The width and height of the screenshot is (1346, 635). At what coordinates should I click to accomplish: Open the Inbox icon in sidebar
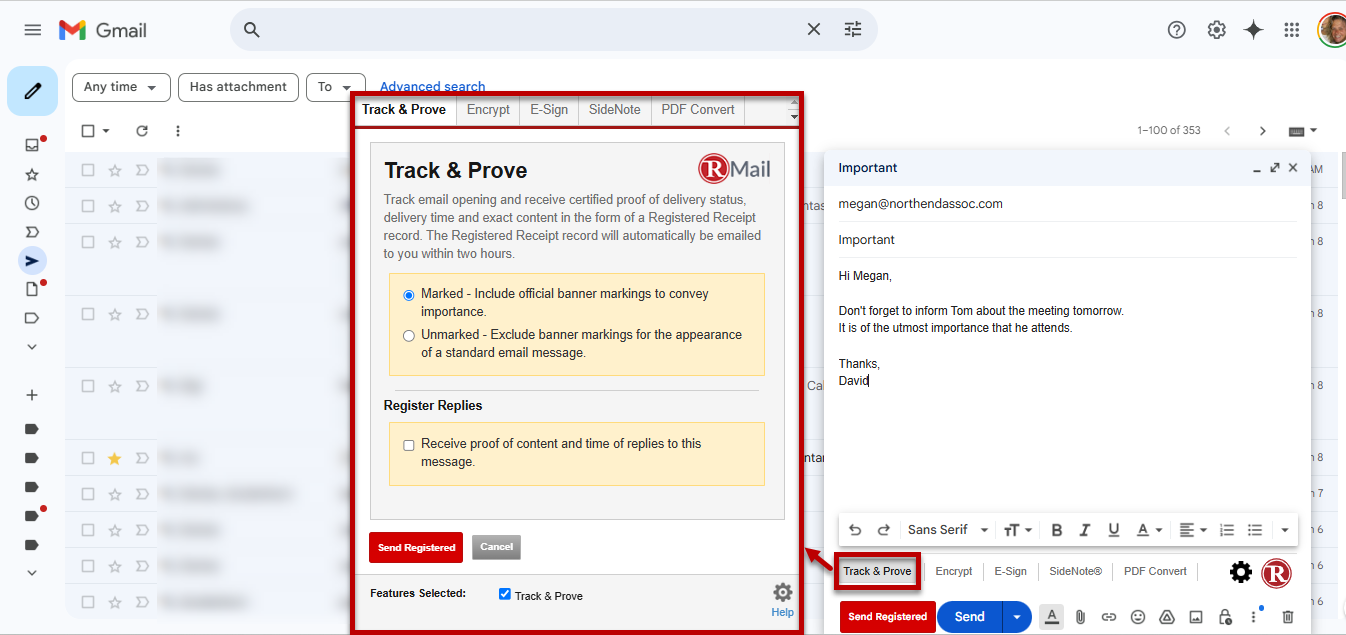tap(32, 145)
